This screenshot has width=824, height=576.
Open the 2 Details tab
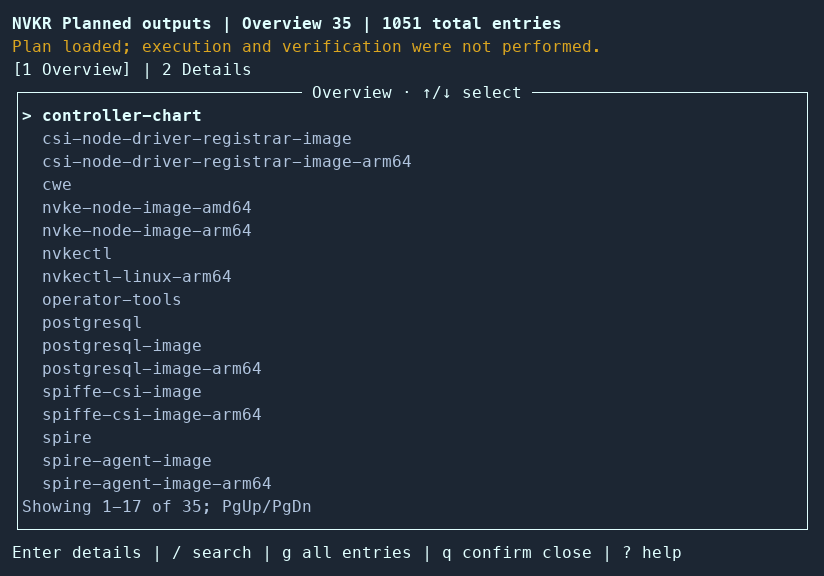point(207,69)
